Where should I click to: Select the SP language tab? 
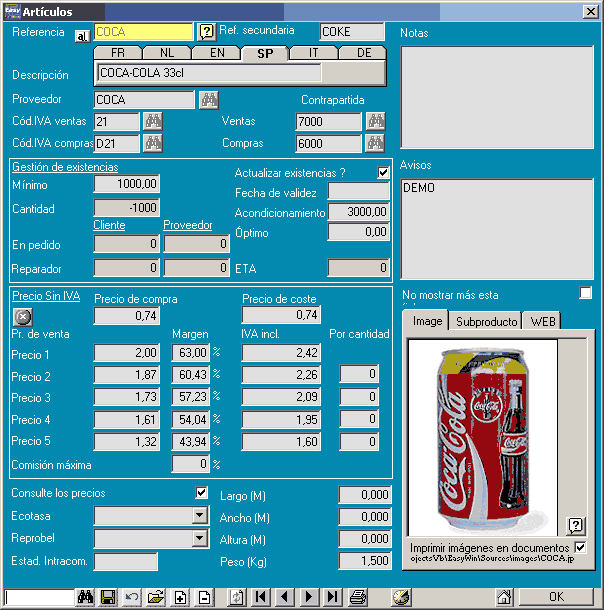coord(265,53)
